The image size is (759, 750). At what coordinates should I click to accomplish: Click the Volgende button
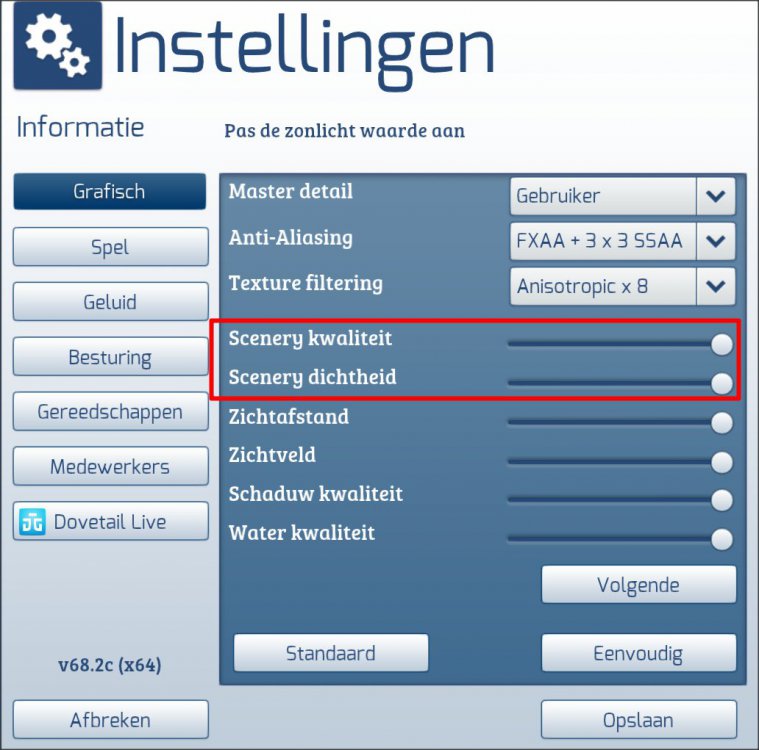639,584
